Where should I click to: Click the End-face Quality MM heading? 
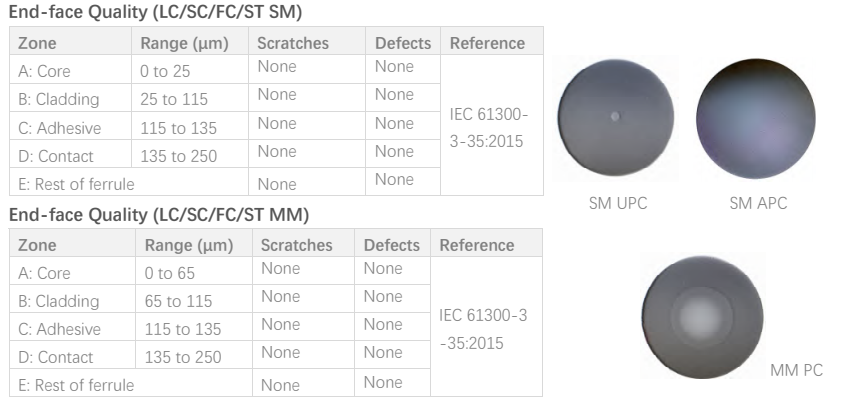[x=159, y=215]
